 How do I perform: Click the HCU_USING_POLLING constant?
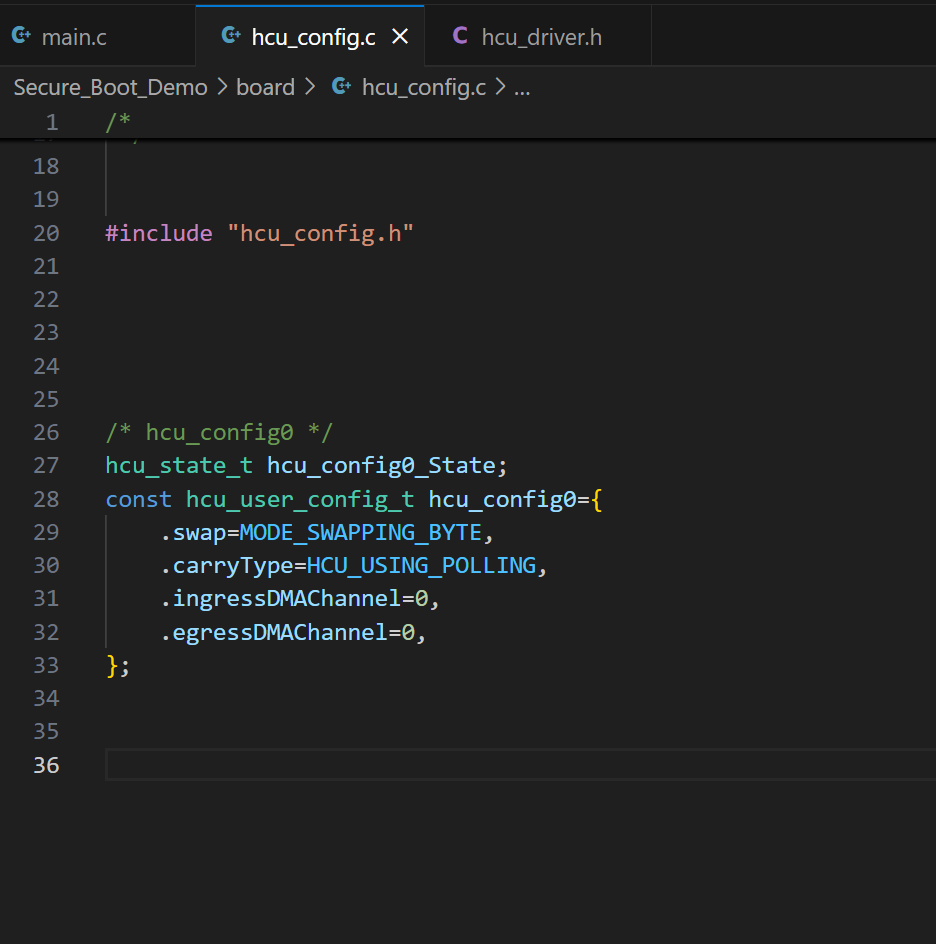tap(421, 565)
